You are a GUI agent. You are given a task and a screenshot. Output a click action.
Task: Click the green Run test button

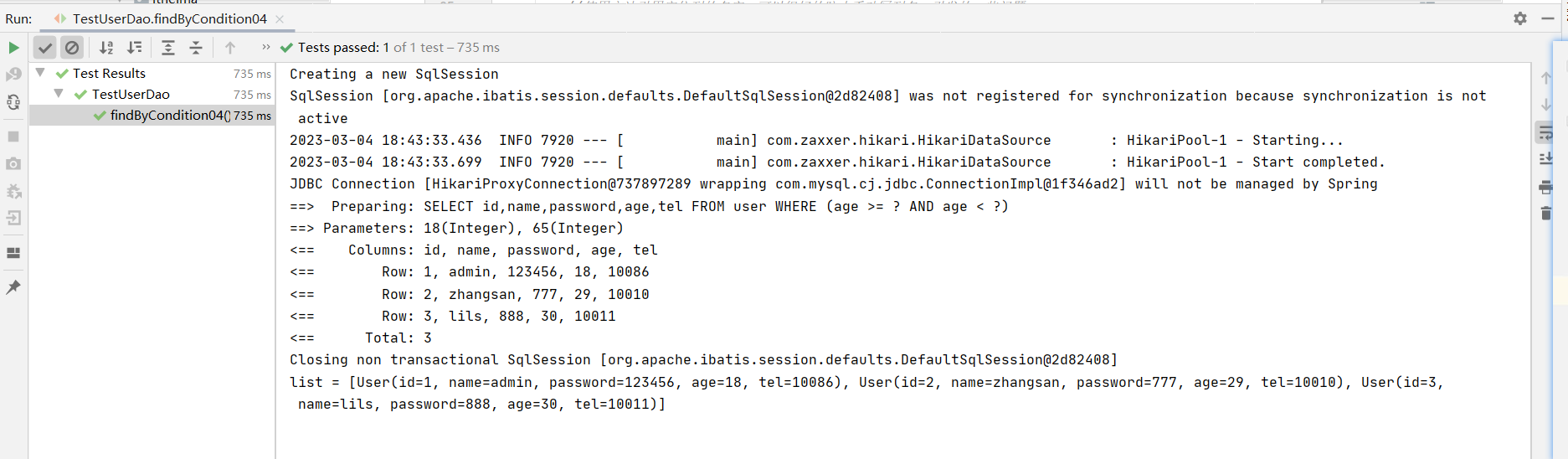click(x=13, y=48)
